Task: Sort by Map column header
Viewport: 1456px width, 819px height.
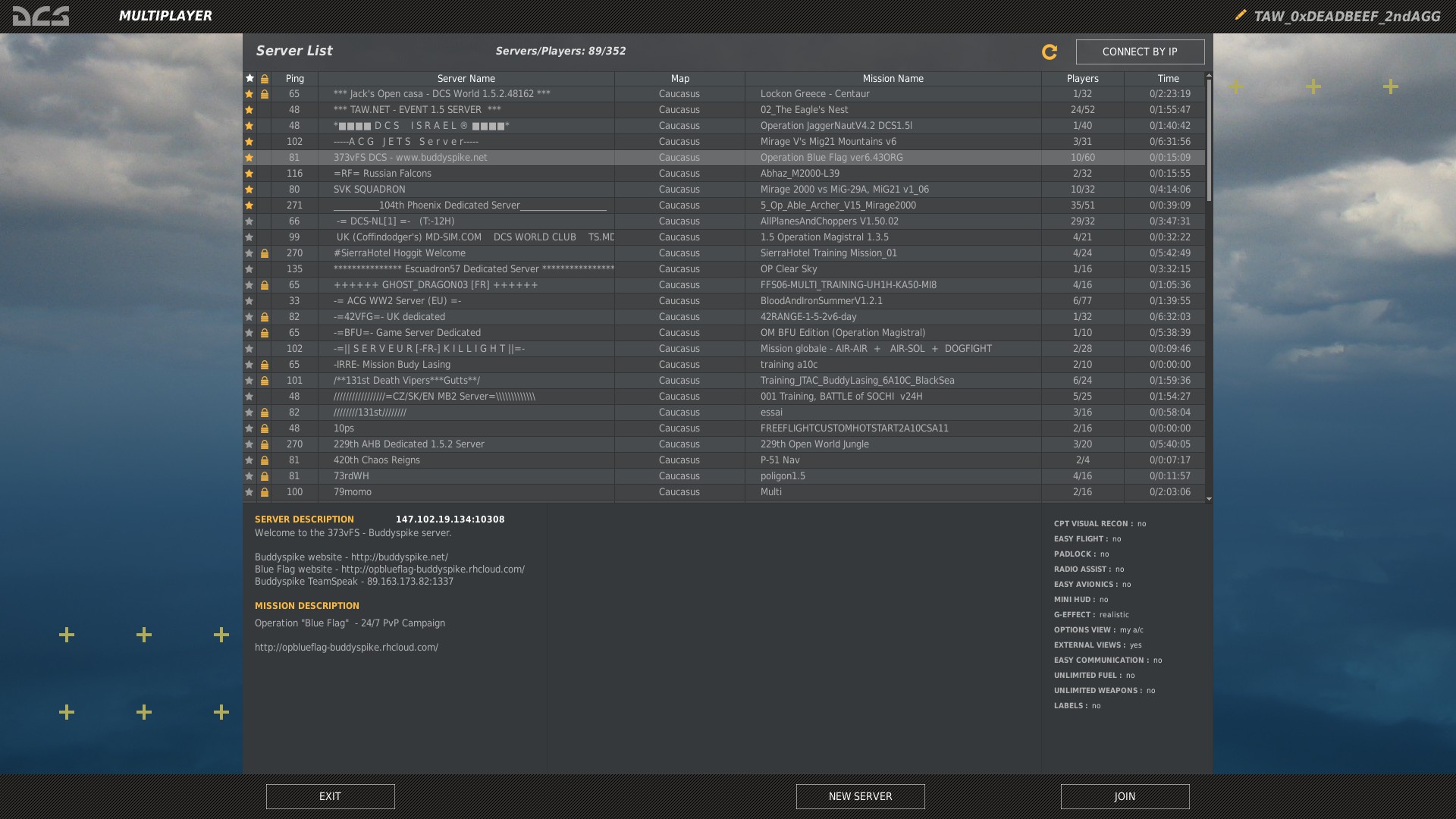Action: [x=680, y=78]
